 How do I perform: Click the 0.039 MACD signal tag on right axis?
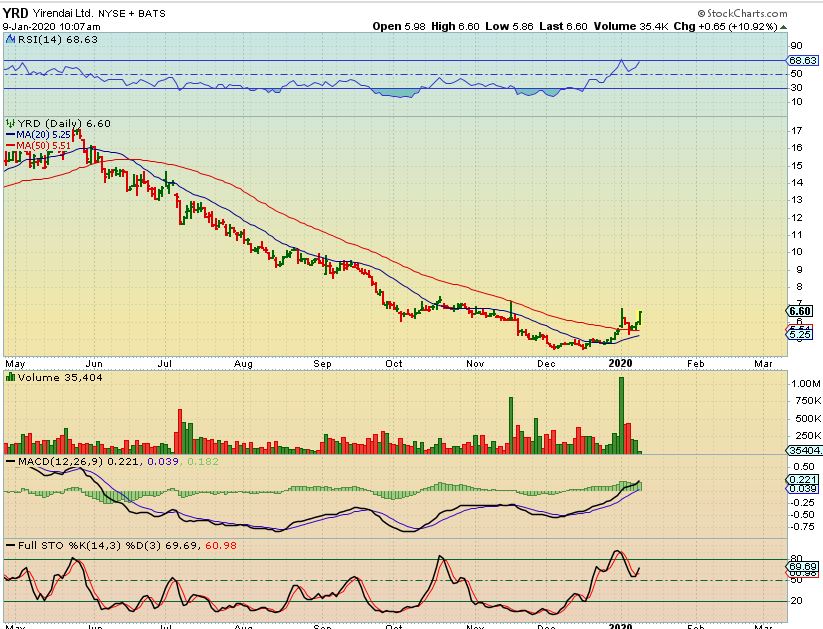point(803,489)
